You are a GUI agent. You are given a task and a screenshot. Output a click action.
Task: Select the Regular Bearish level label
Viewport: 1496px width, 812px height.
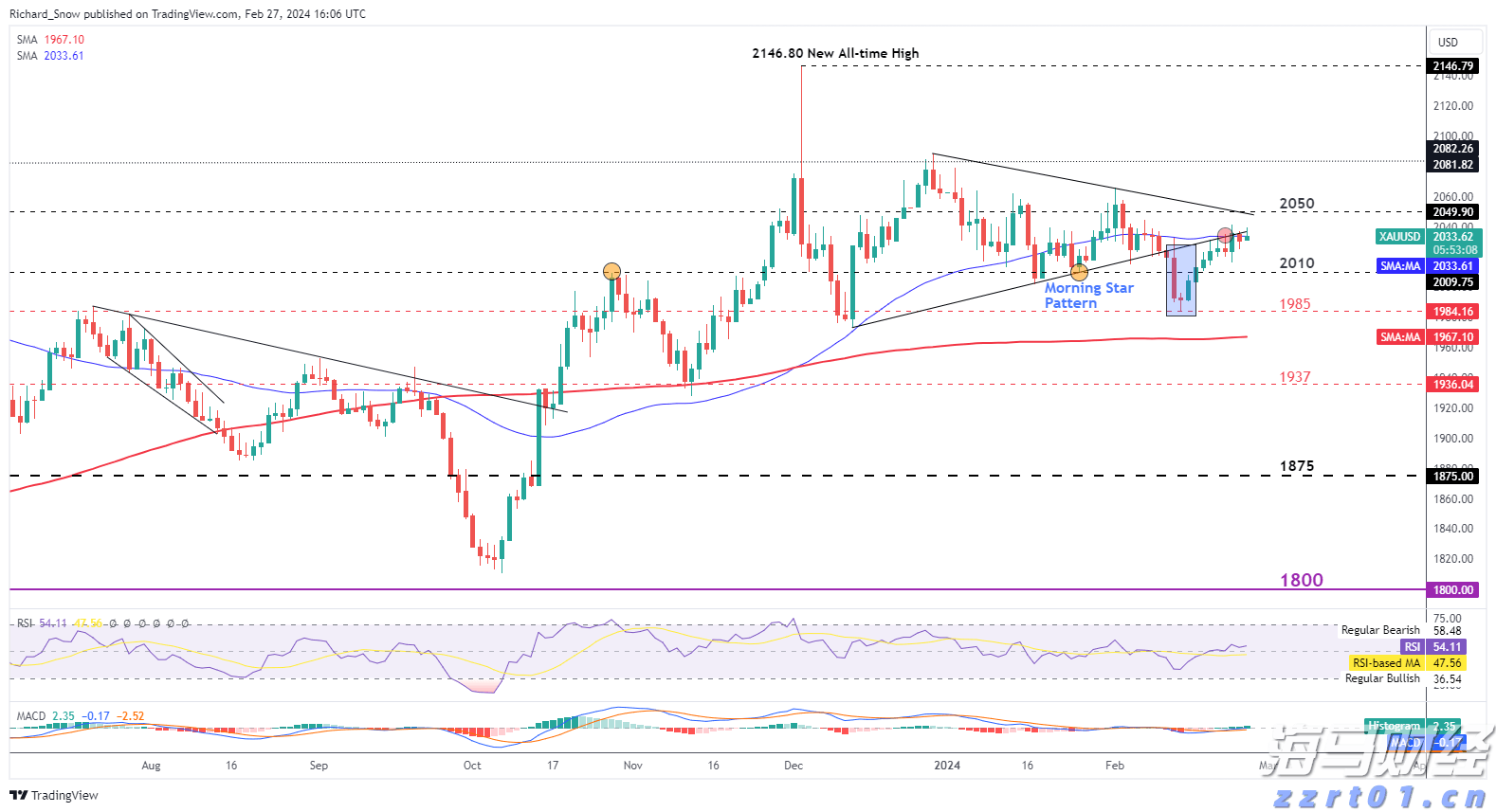[1380, 630]
